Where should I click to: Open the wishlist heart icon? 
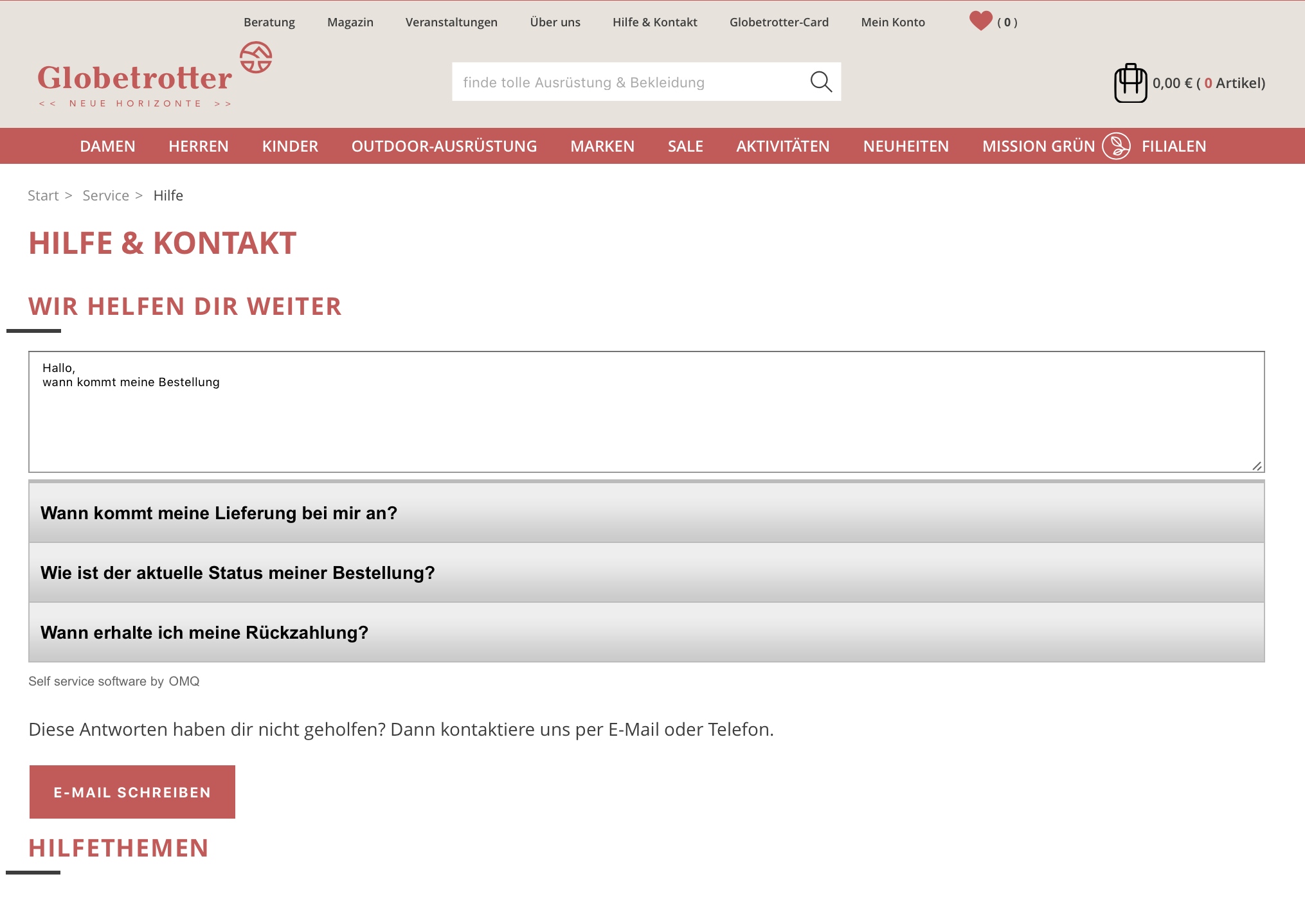(980, 21)
